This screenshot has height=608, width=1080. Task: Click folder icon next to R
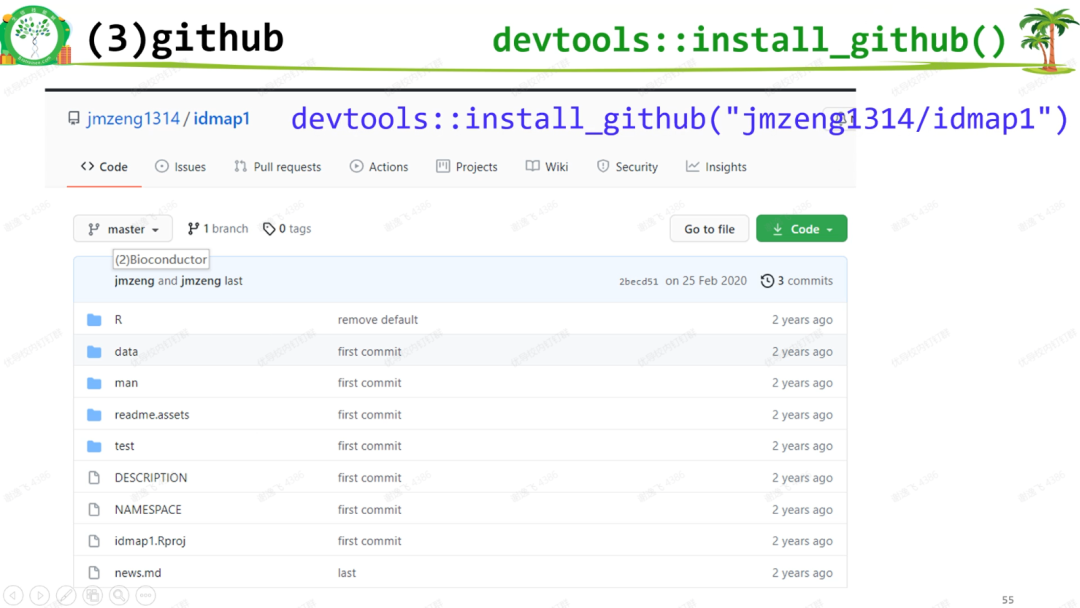94,319
